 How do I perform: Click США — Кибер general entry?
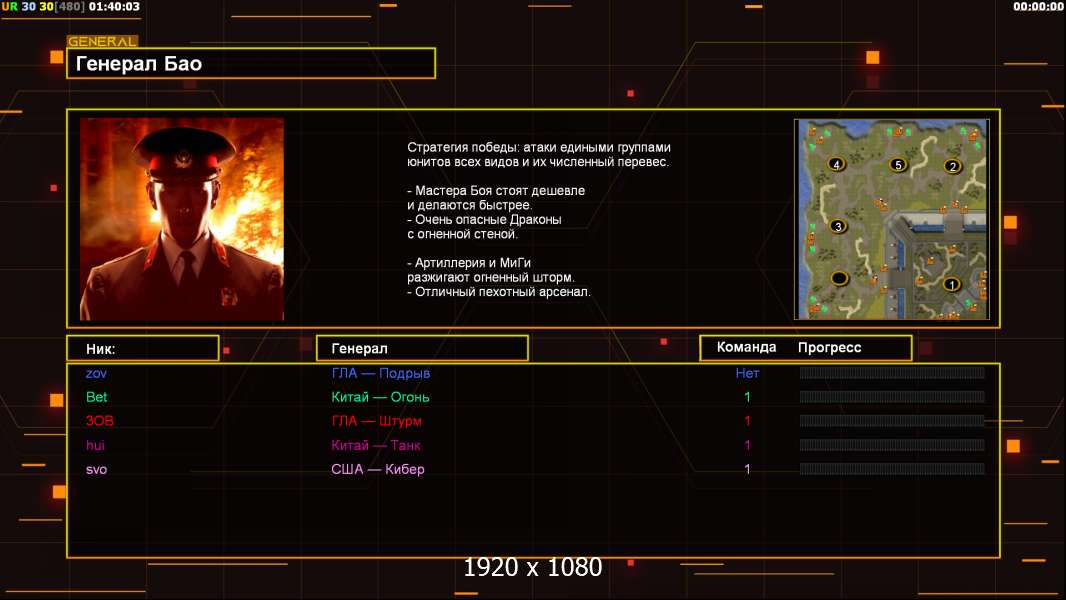point(377,469)
